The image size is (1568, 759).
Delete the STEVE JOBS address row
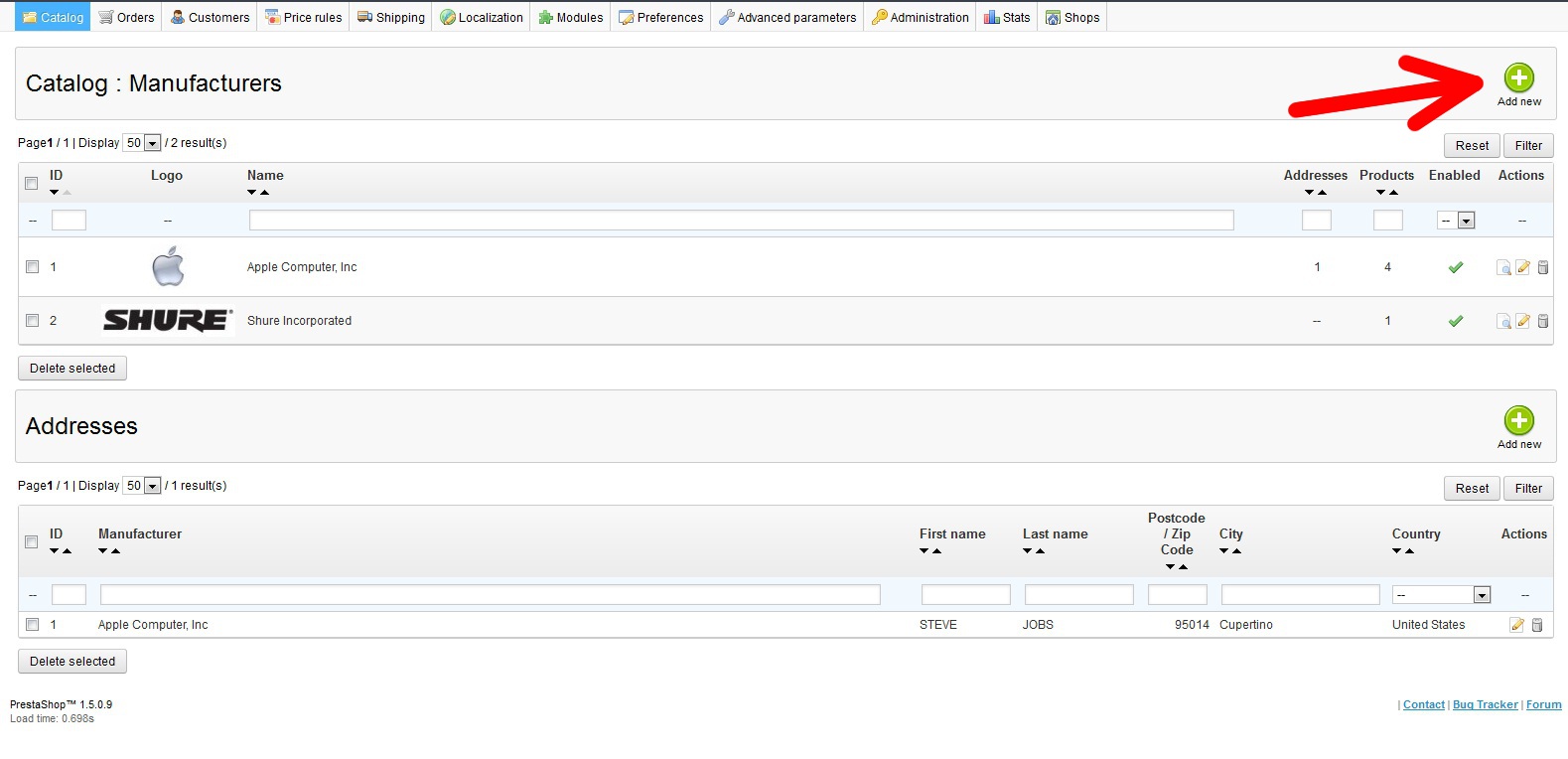1537,625
